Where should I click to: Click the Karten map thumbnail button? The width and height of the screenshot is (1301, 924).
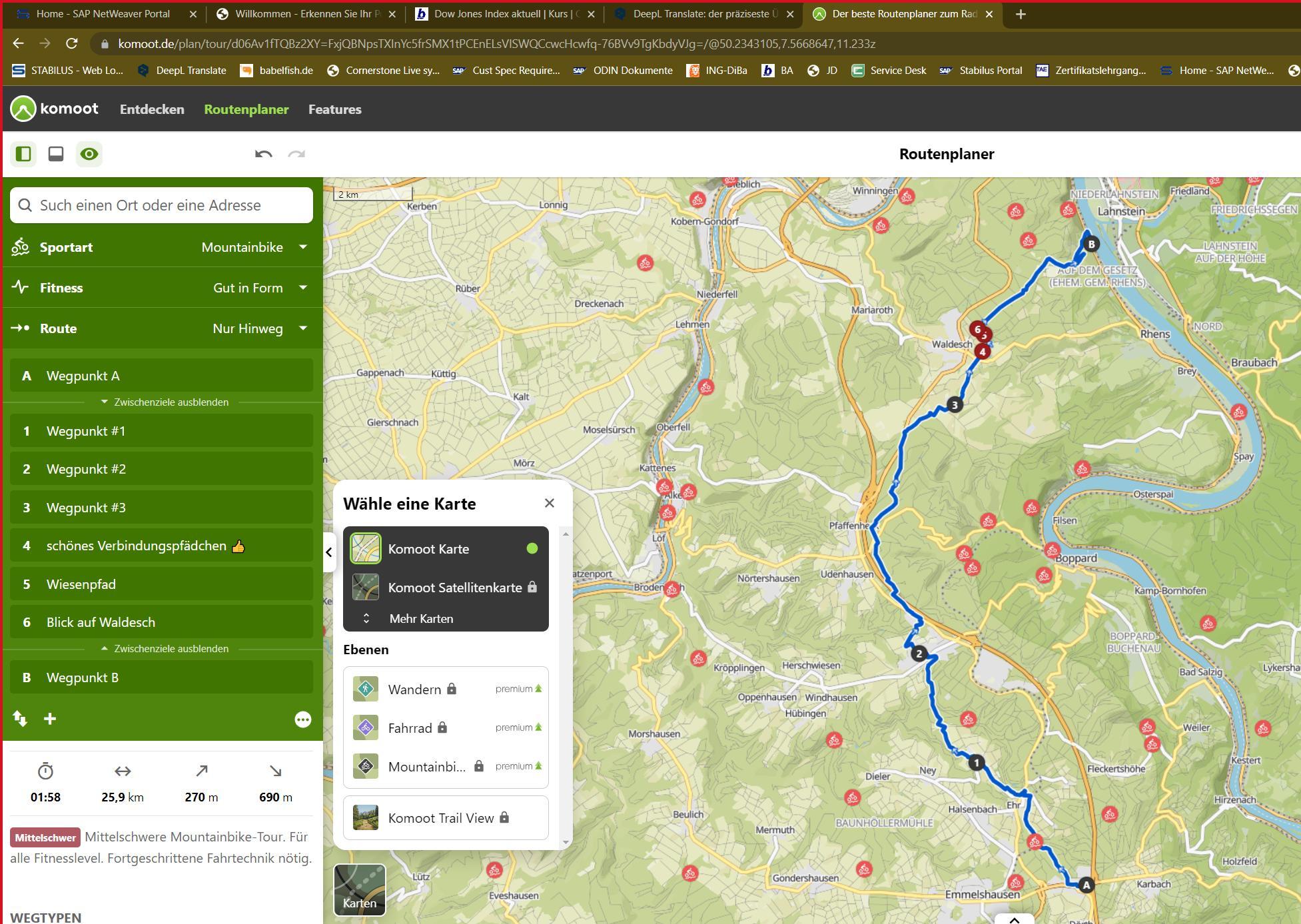tap(360, 890)
